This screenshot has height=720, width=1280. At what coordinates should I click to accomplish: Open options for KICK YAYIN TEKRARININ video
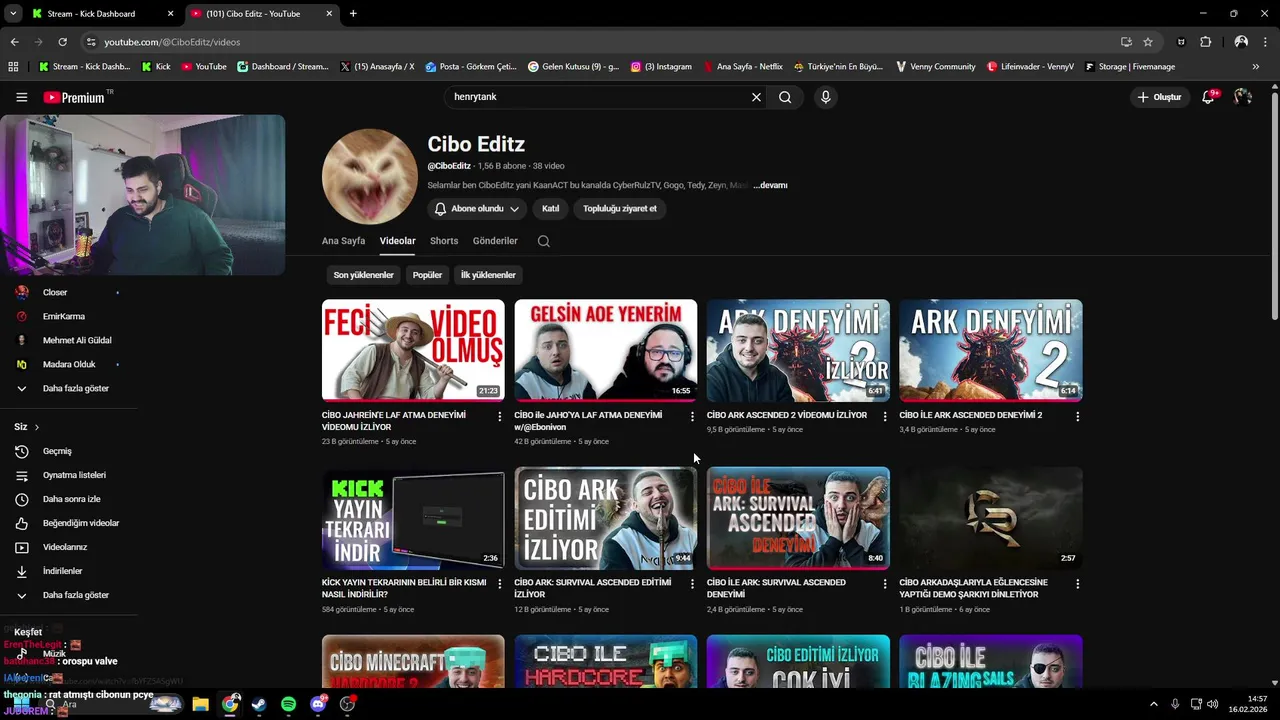tap(500, 584)
